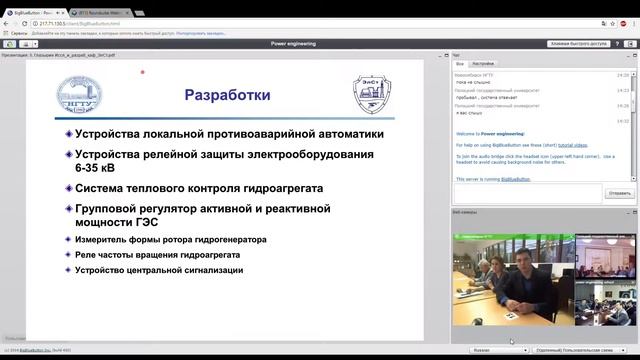The height and width of the screenshot is (360, 640).
Task: Open a new browser tab
Action: coord(140,13)
